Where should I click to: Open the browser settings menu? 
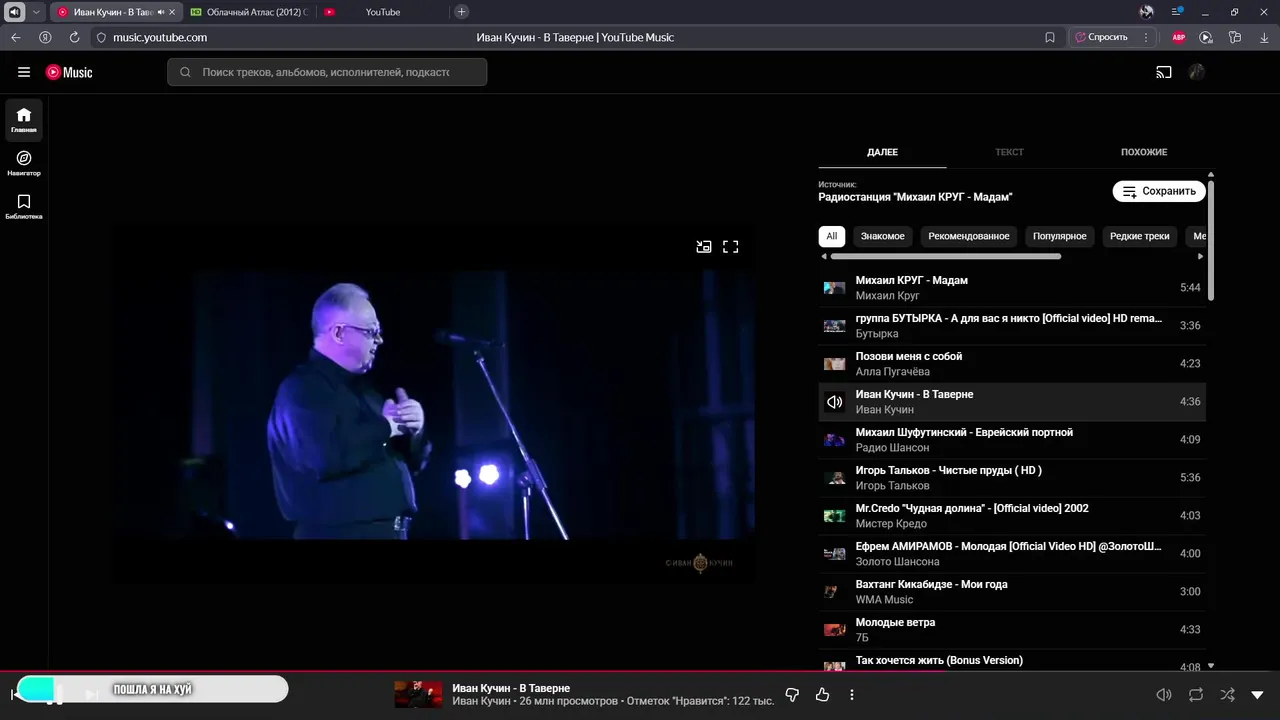click(x=1178, y=12)
